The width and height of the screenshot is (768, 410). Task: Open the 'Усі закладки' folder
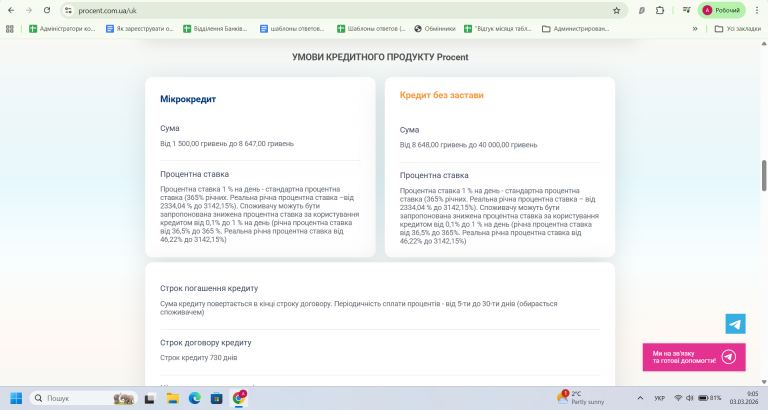(x=738, y=29)
